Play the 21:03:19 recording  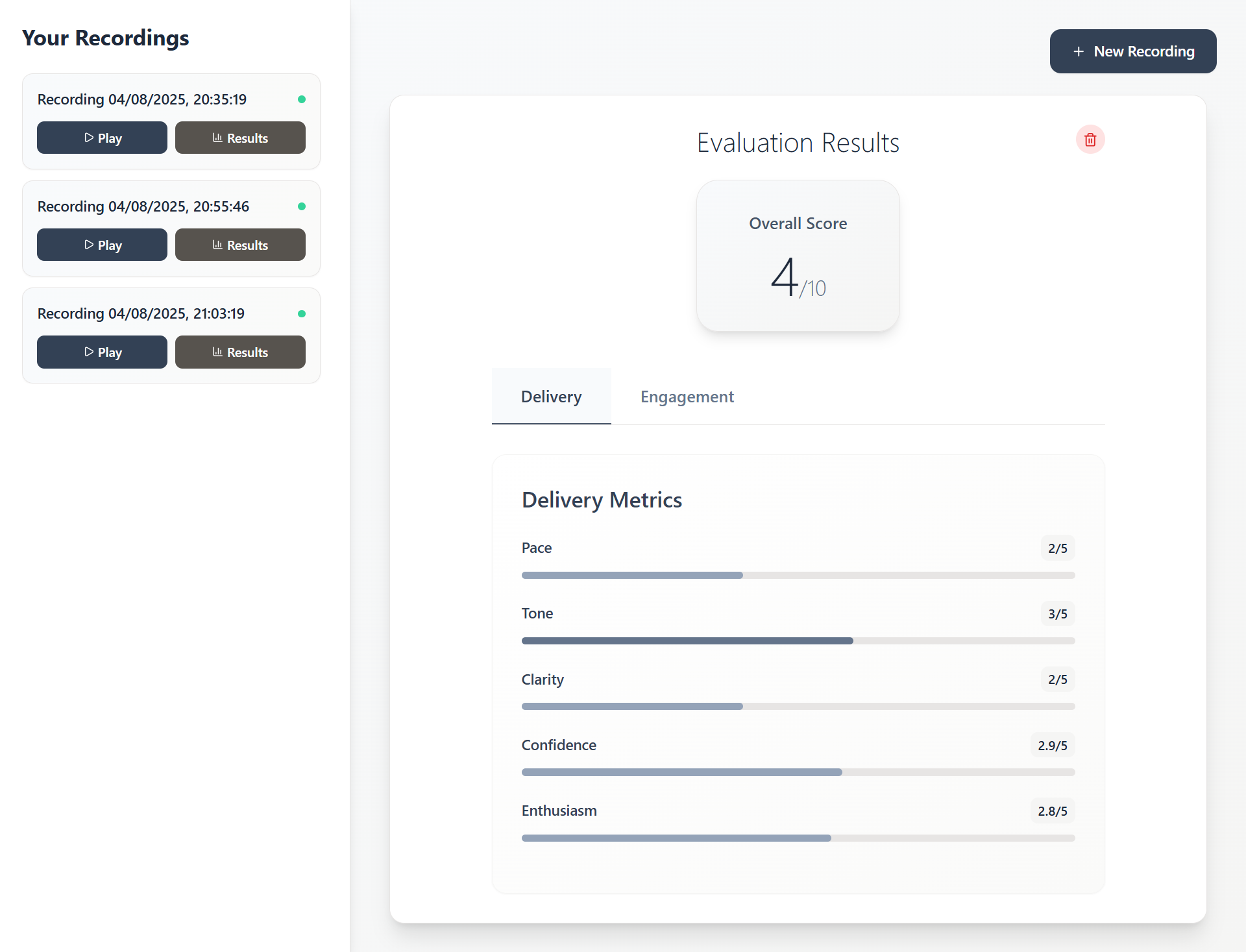coord(102,352)
